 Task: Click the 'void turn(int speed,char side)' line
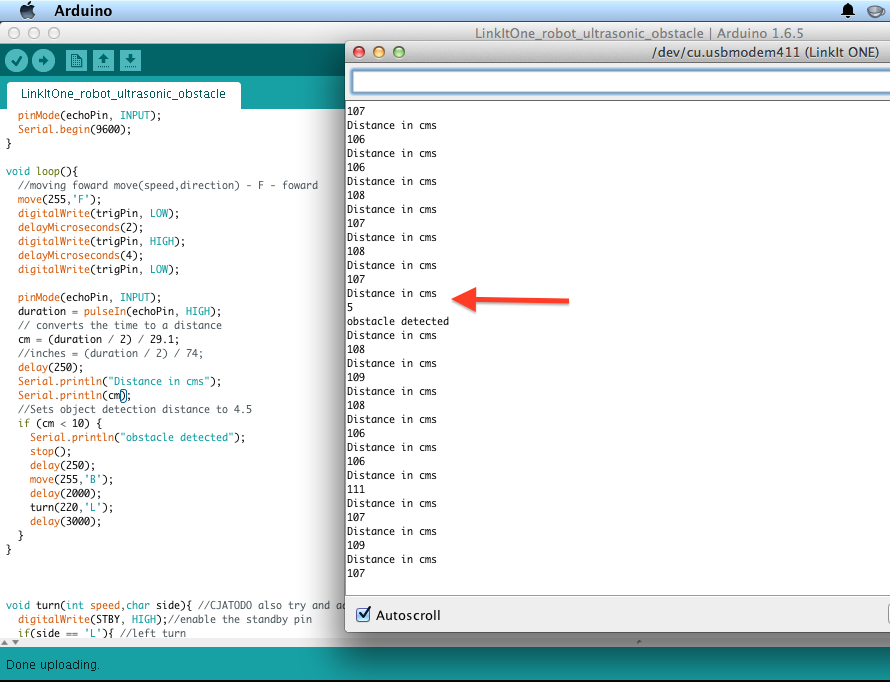pyautogui.click(x=99, y=605)
